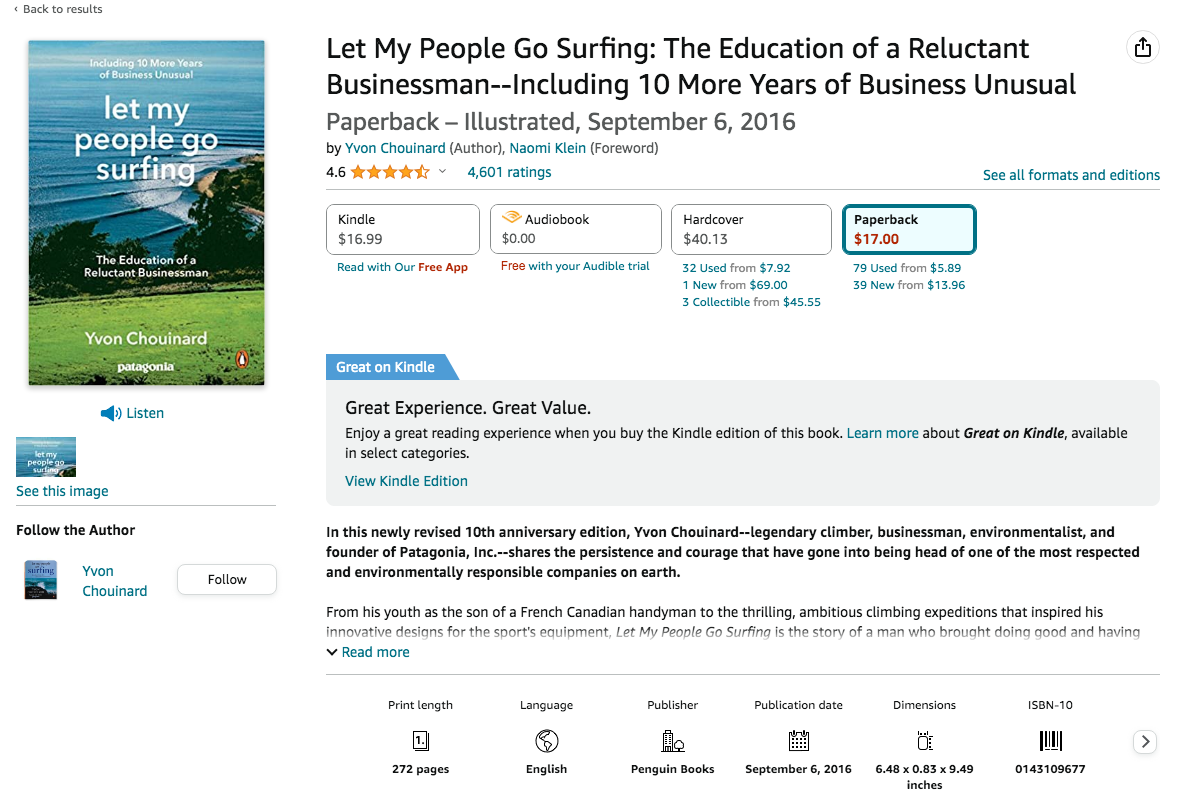Follow author Yvon Chouinard

coord(226,579)
